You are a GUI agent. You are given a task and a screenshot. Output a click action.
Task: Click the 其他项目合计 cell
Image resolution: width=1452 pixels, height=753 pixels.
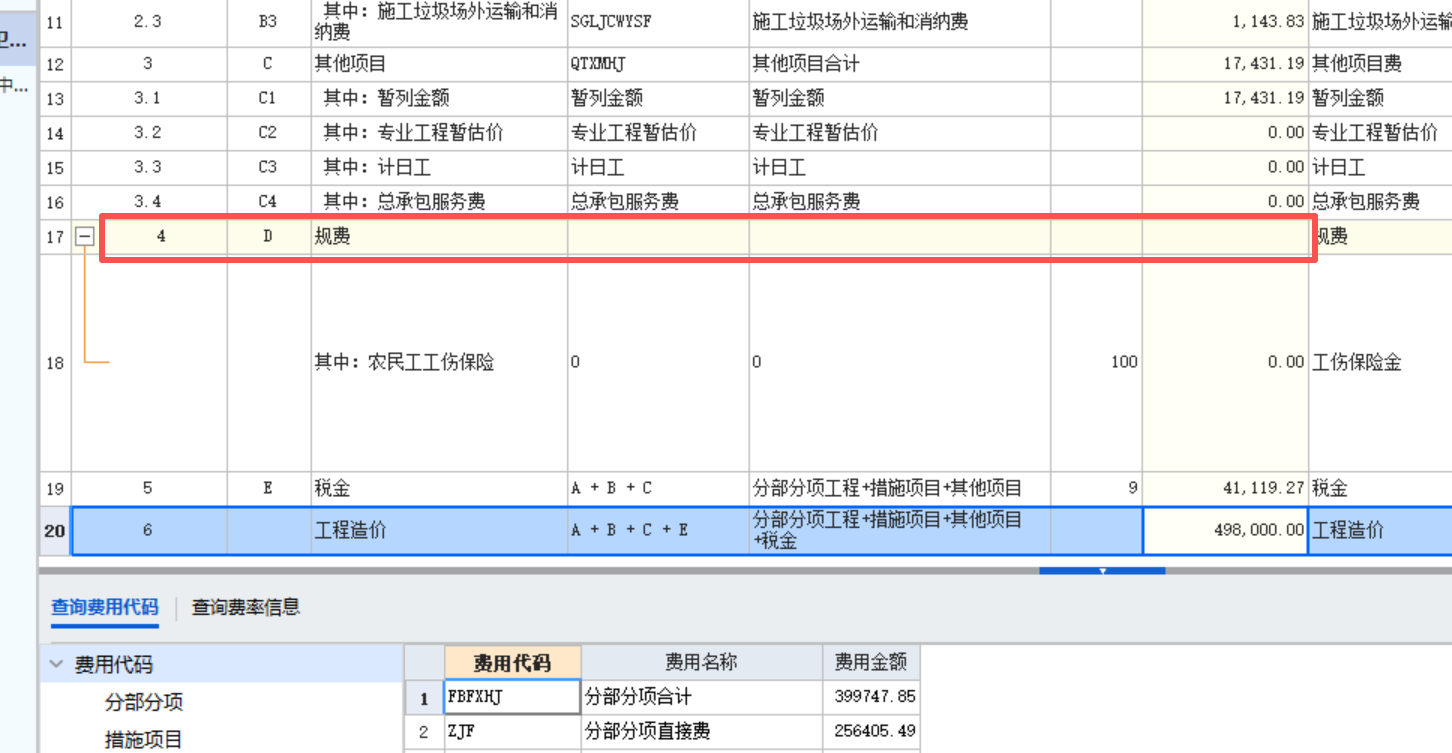[x=800, y=63]
